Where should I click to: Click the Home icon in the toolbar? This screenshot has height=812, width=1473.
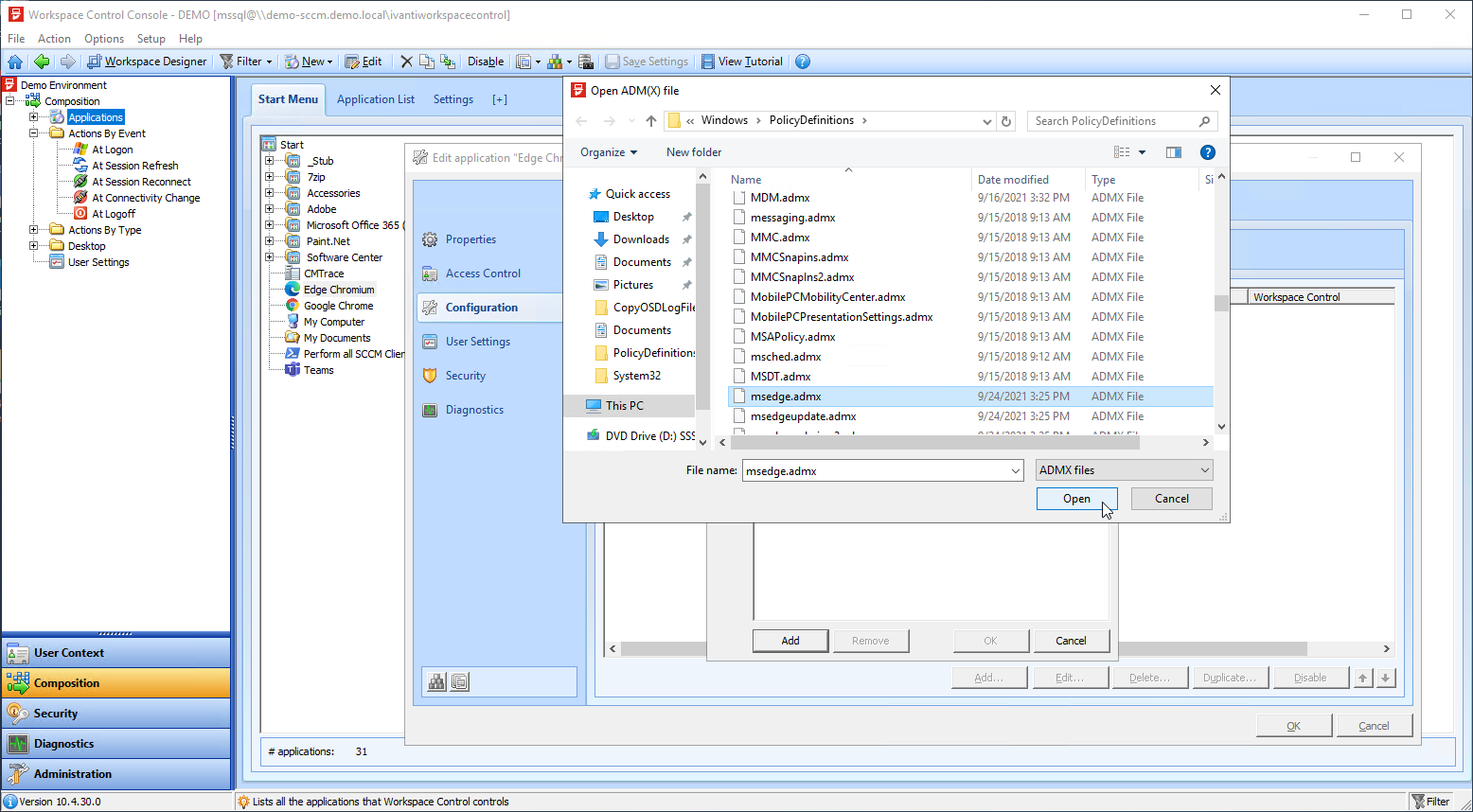[x=15, y=62]
